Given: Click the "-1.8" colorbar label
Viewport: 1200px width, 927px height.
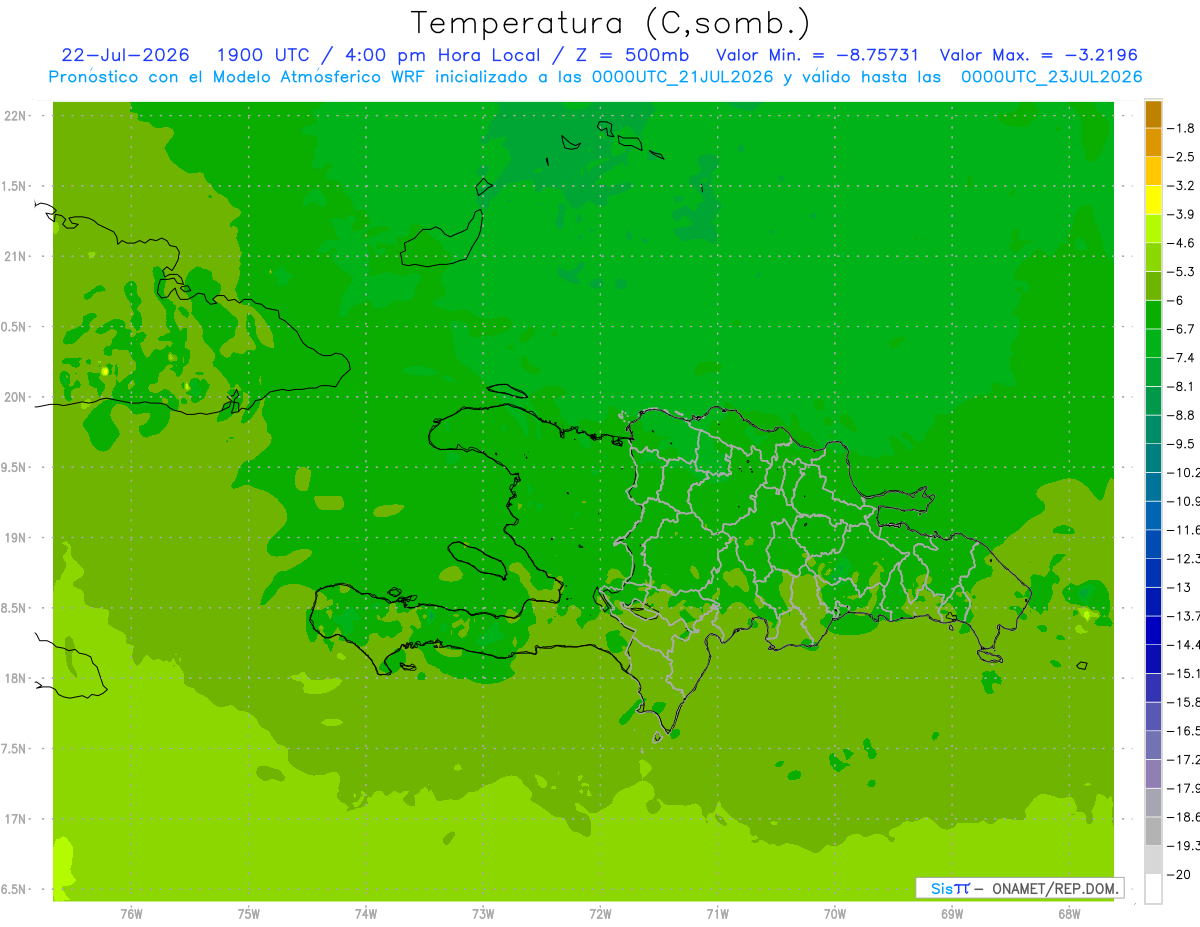Looking at the screenshot, I should (1182, 128).
